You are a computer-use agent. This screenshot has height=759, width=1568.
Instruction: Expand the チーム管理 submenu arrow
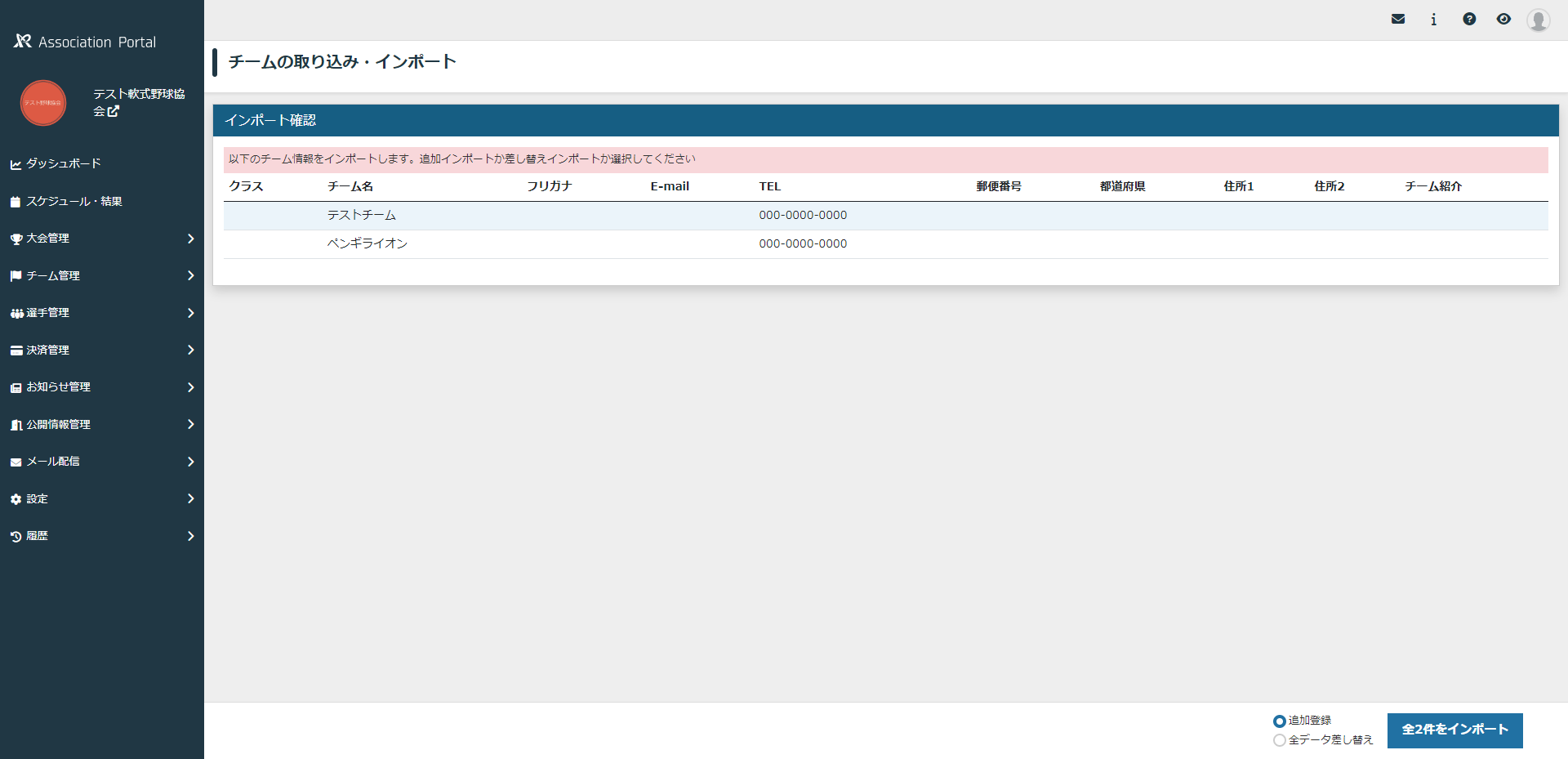coord(190,276)
